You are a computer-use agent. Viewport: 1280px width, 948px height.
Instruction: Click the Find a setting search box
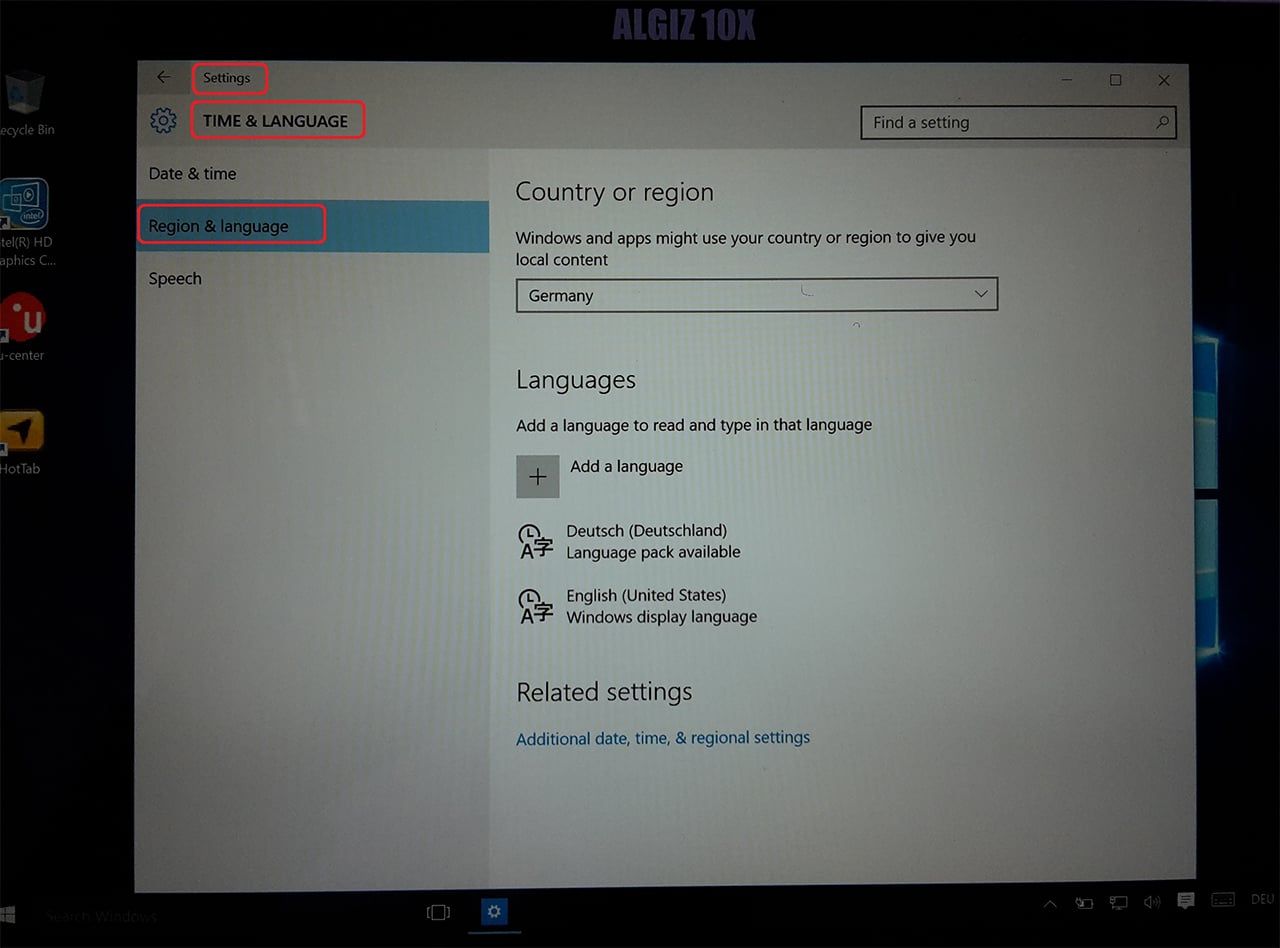1018,122
